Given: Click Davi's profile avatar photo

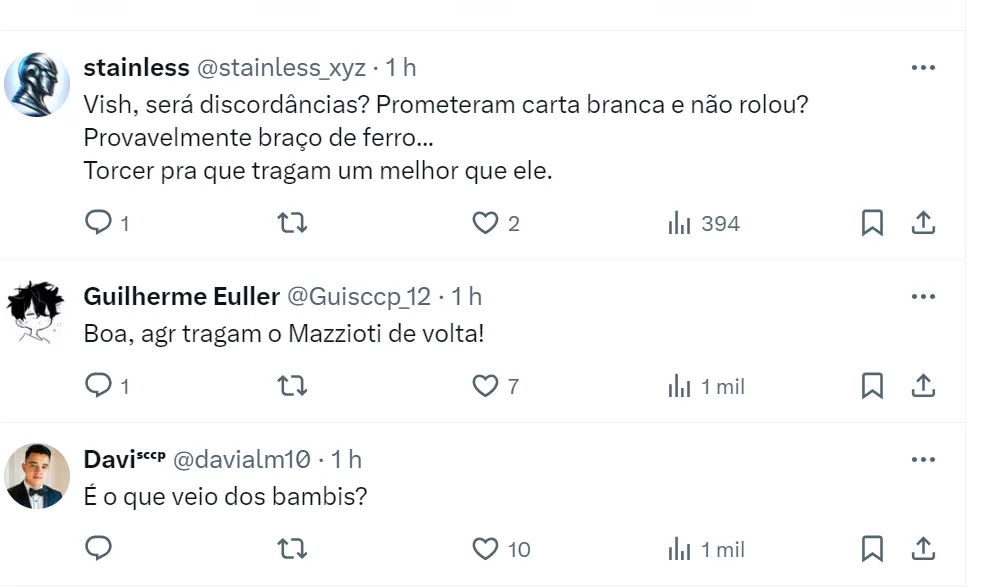Looking at the screenshot, I should (37, 477).
